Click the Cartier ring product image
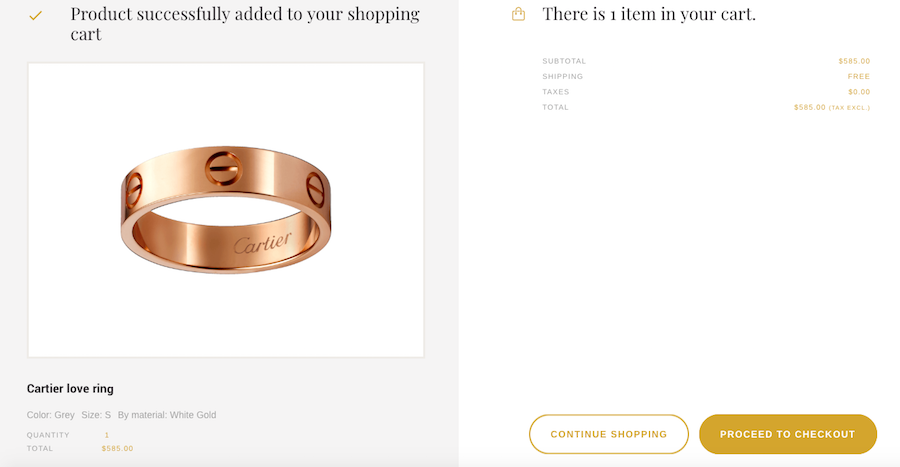 226,210
